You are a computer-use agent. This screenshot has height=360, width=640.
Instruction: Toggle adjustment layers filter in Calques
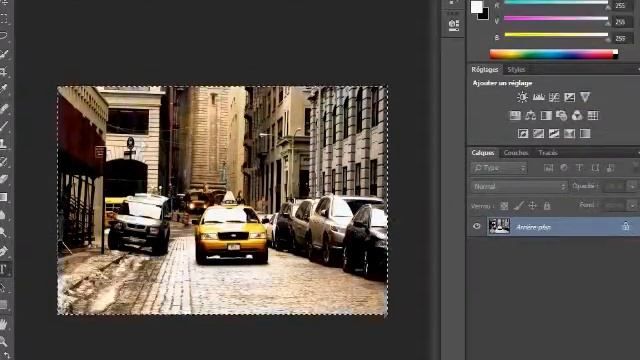(x=564, y=168)
